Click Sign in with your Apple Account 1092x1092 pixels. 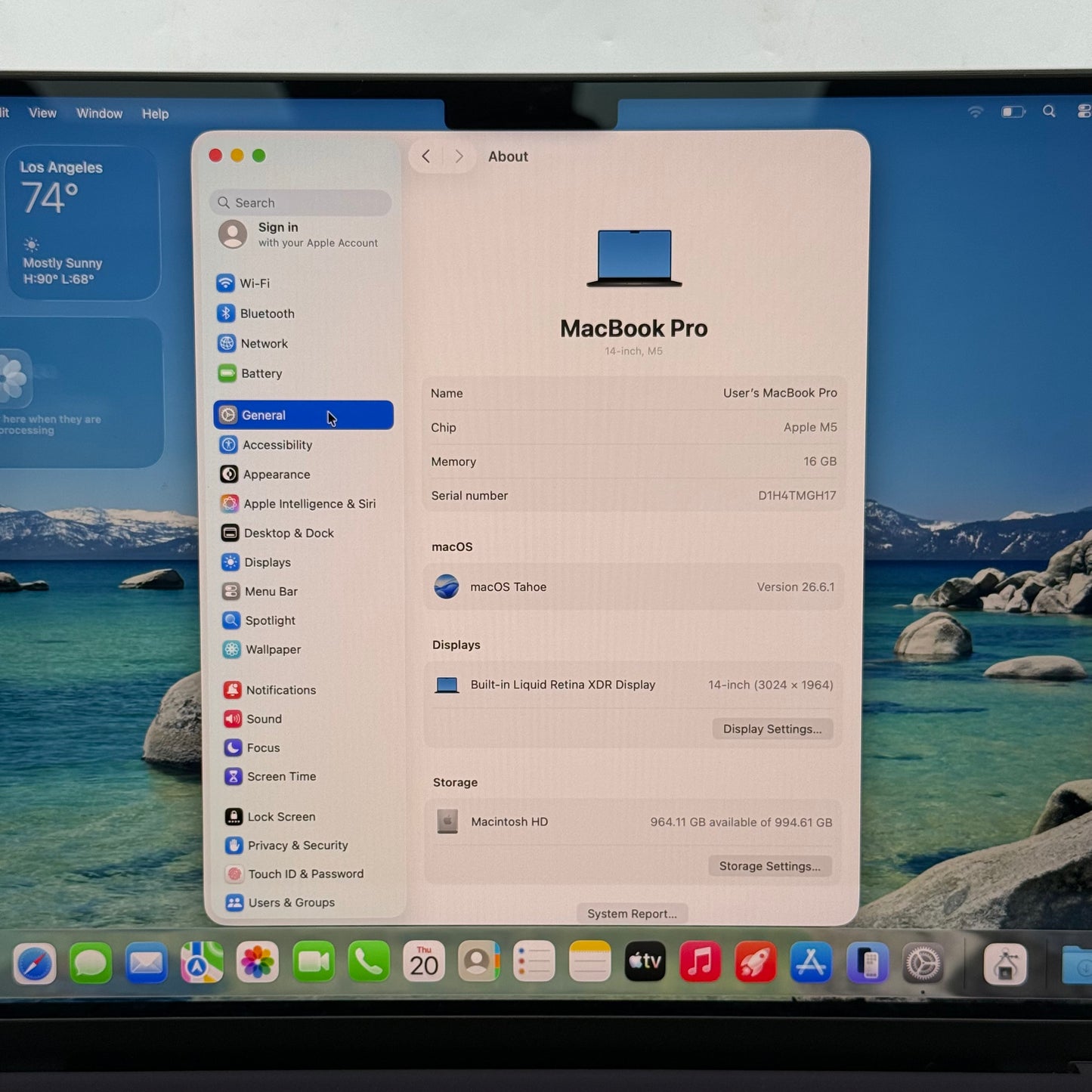pos(300,234)
